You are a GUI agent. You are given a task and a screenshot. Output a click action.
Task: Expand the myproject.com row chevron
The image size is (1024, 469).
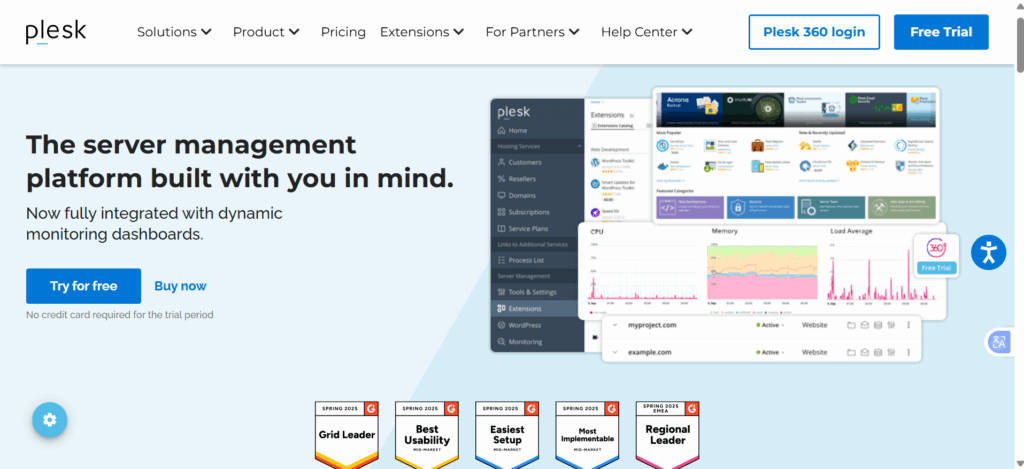click(615, 325)
